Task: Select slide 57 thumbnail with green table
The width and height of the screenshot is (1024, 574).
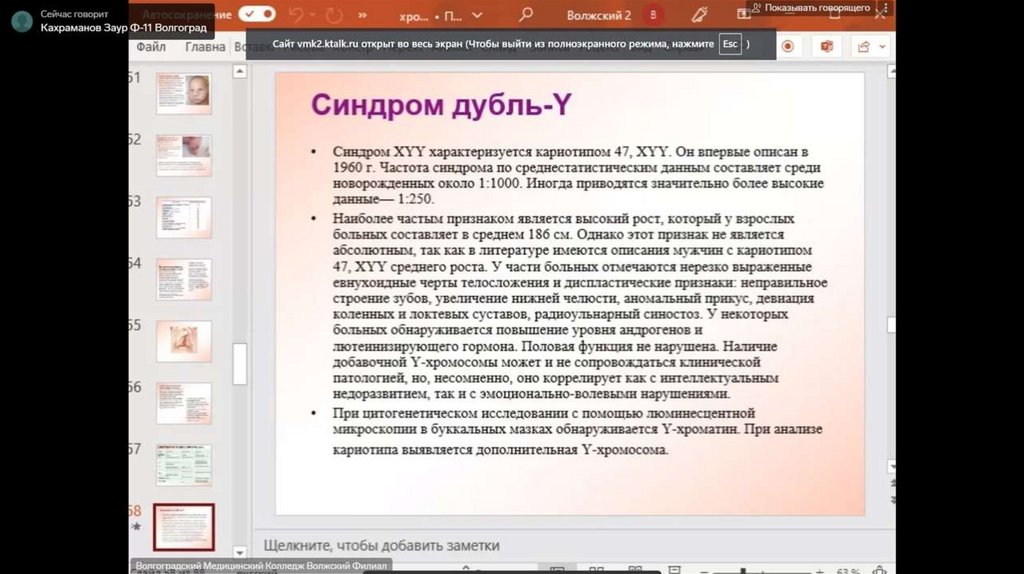Action: pyautogui.click(x=184, y=465)
